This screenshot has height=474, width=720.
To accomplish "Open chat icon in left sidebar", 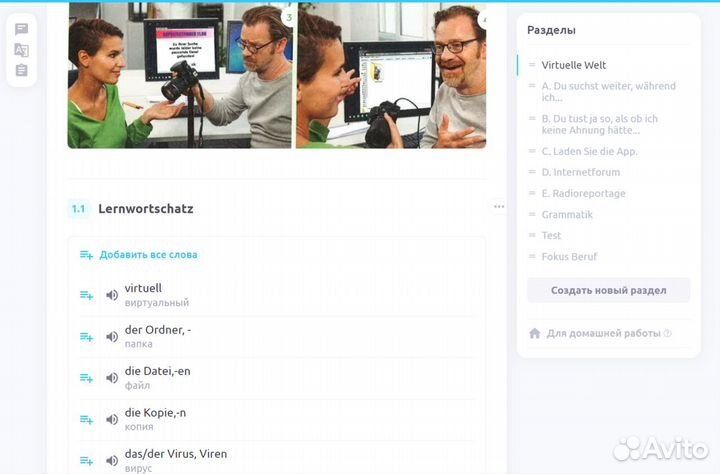I will 21,30.
